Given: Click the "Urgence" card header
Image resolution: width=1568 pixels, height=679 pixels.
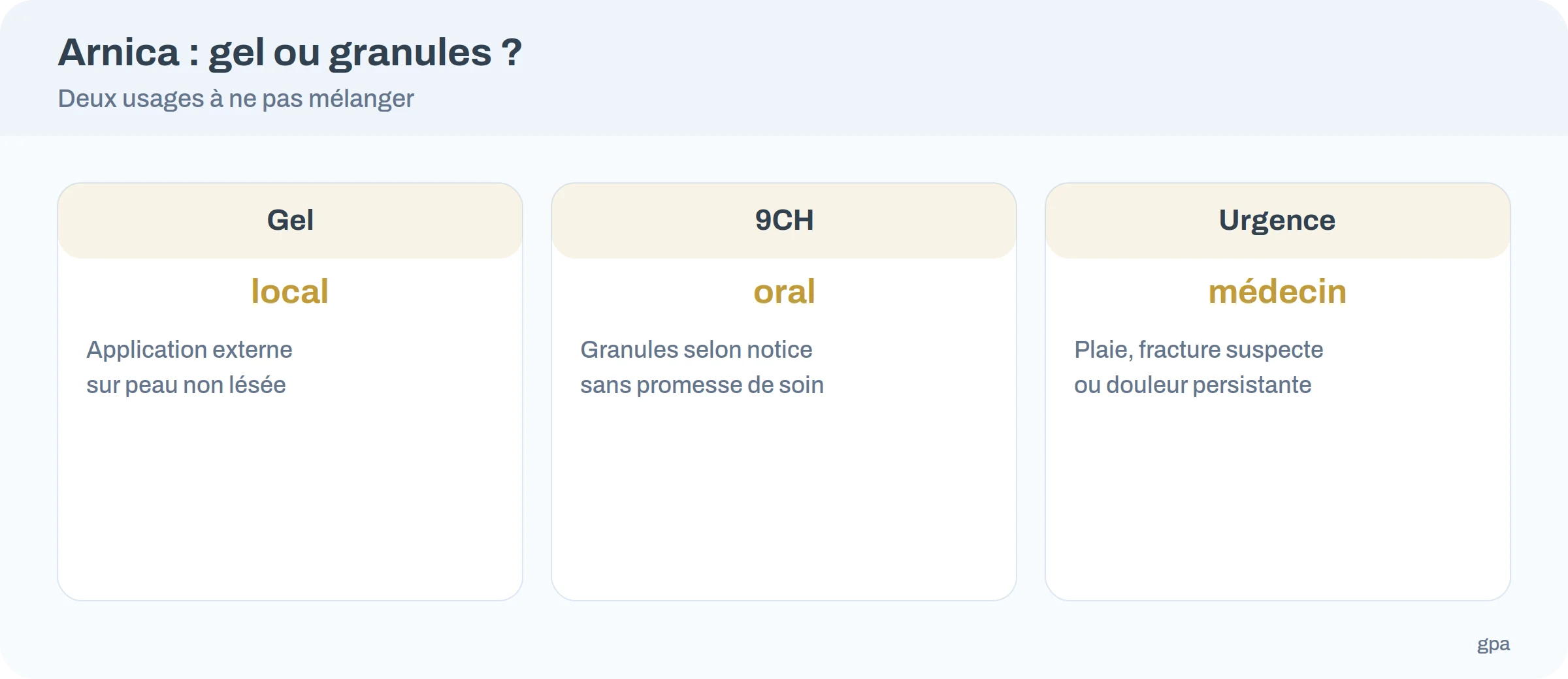Looking at the screenshot, I should tap(1278, 221).
